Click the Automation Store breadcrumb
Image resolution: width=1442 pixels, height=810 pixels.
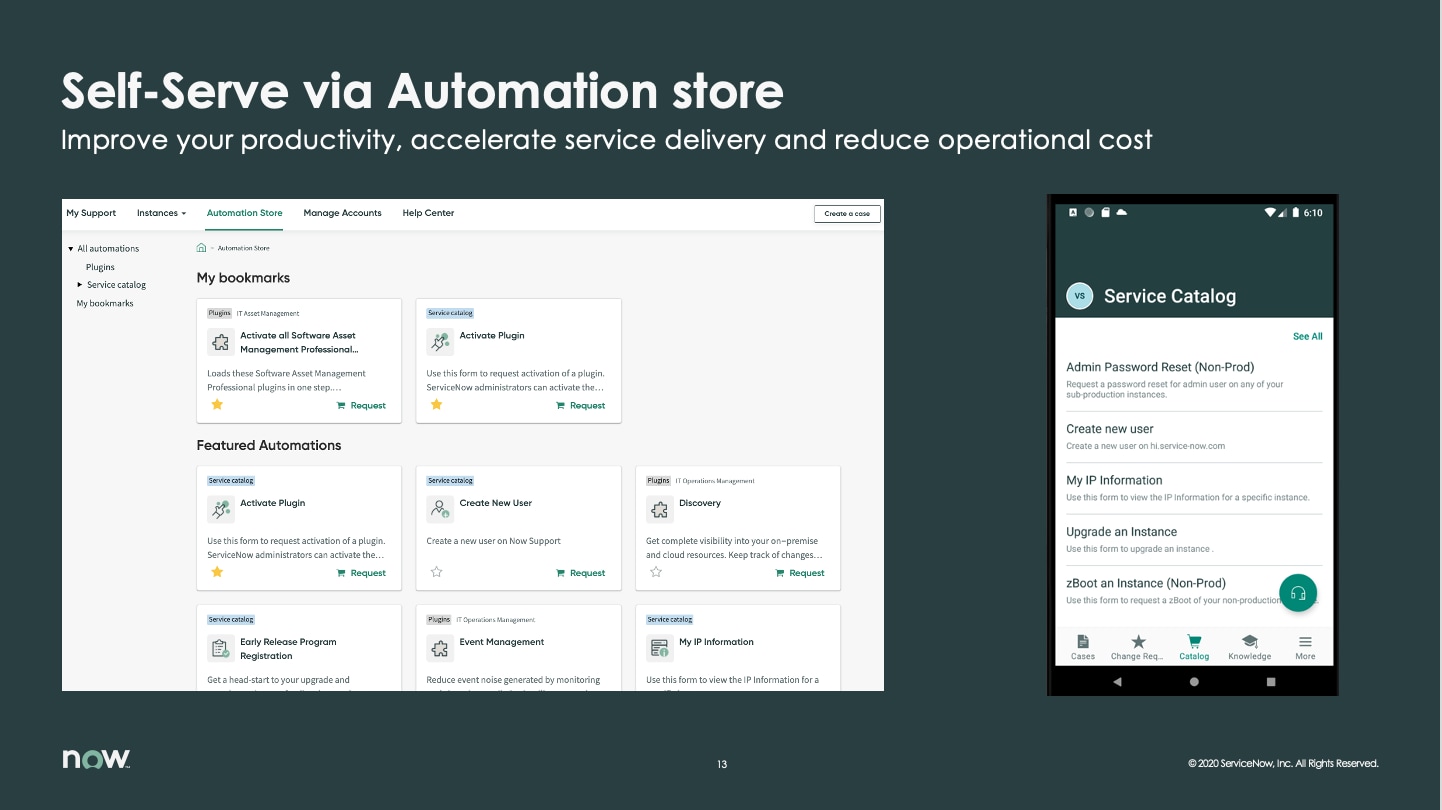244,248
